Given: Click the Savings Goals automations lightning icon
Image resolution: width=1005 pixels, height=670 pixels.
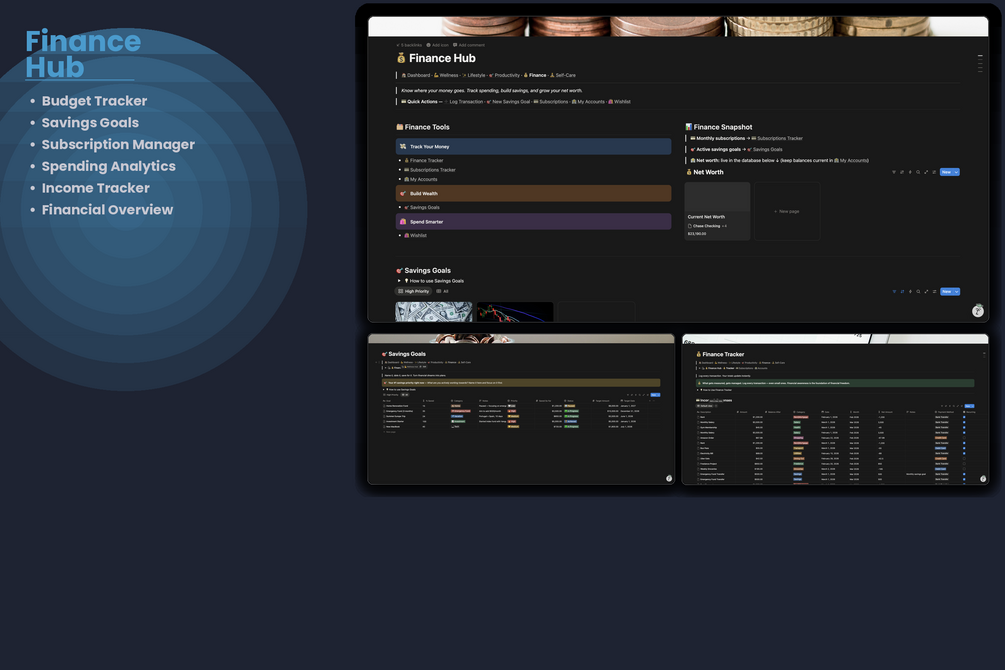Looking at the screenshot, I should [910, 292].
